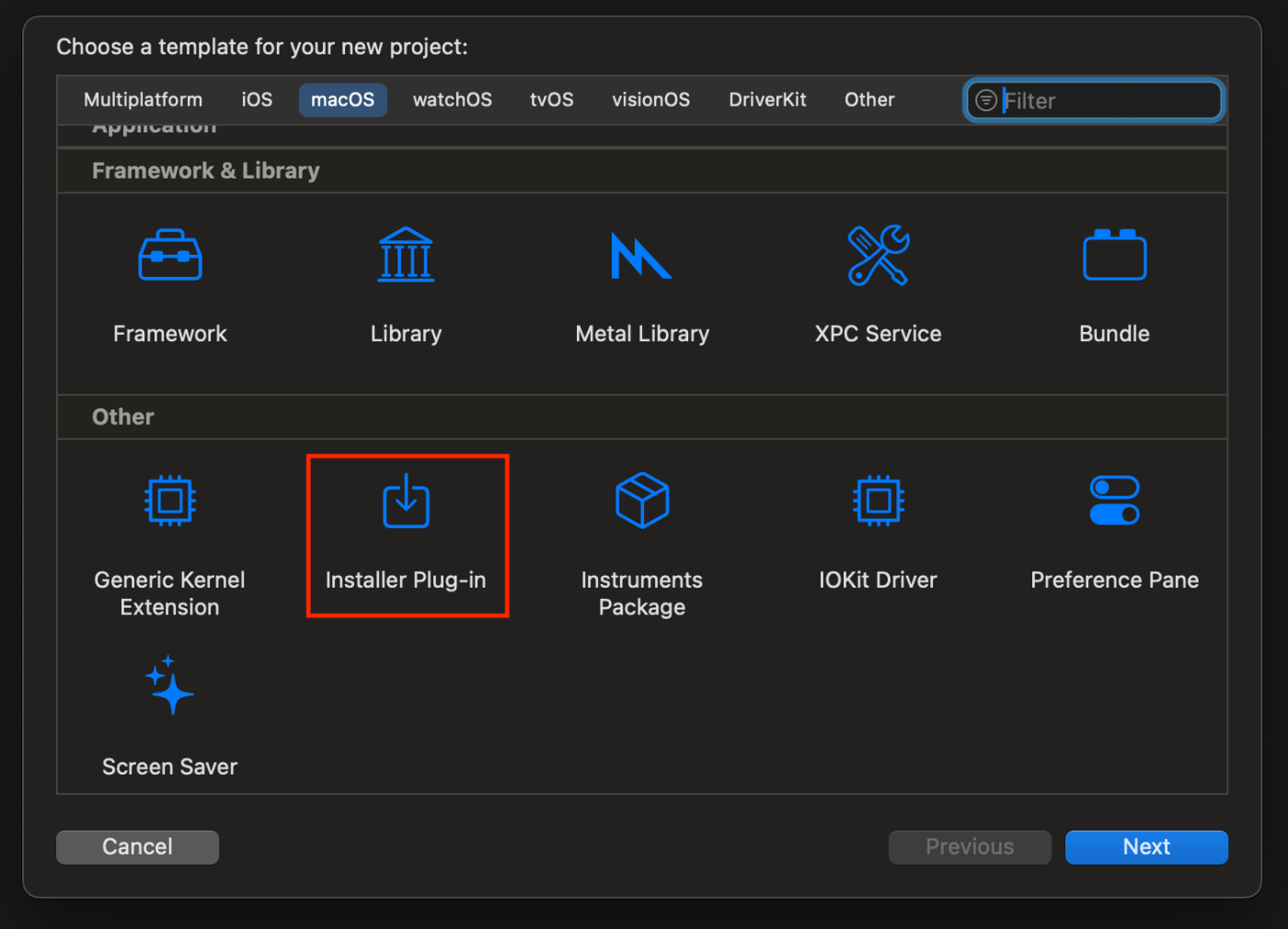Image resolution: width=1288 pixels, height=929 pixels.
Task: Click the disabled Previous button
Action: click(x=970, y=847)
